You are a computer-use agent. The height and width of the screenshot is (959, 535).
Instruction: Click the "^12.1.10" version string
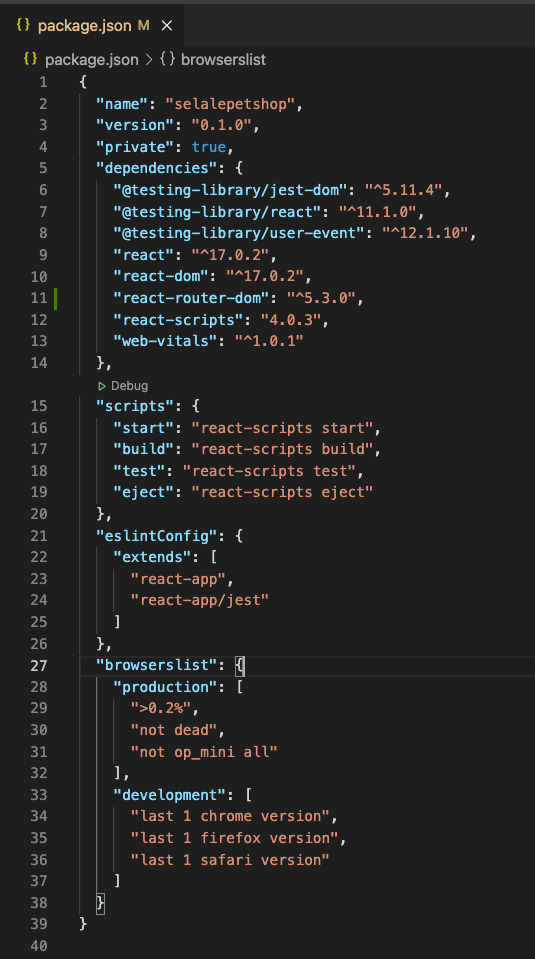tap(426, 234)
